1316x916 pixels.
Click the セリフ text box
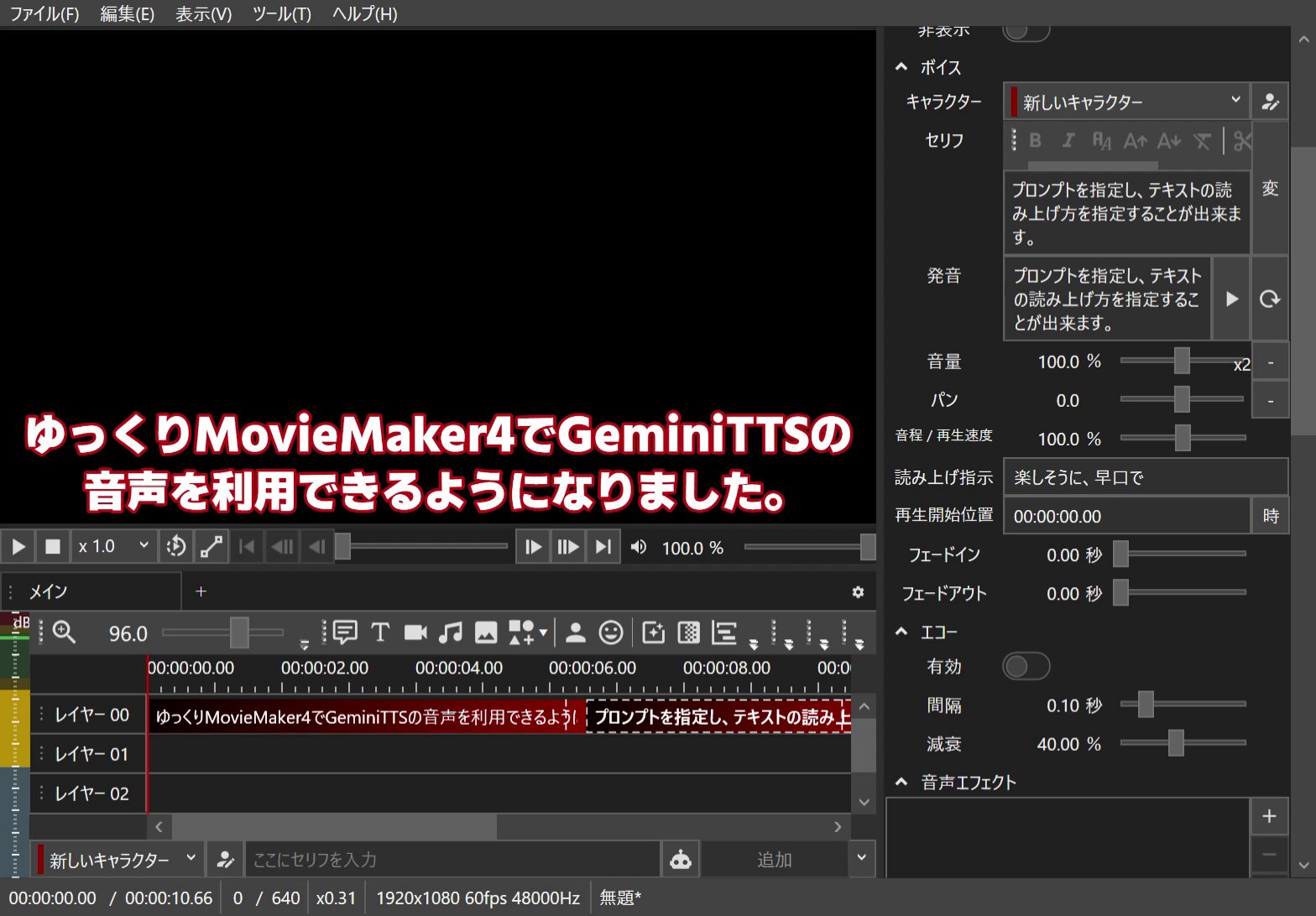[x=1126, y=213]
